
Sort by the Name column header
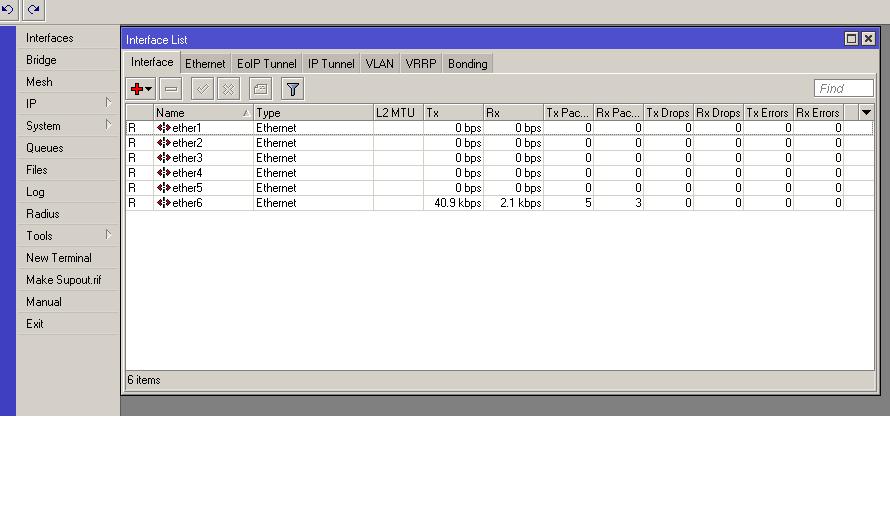[x=203, y=112]
